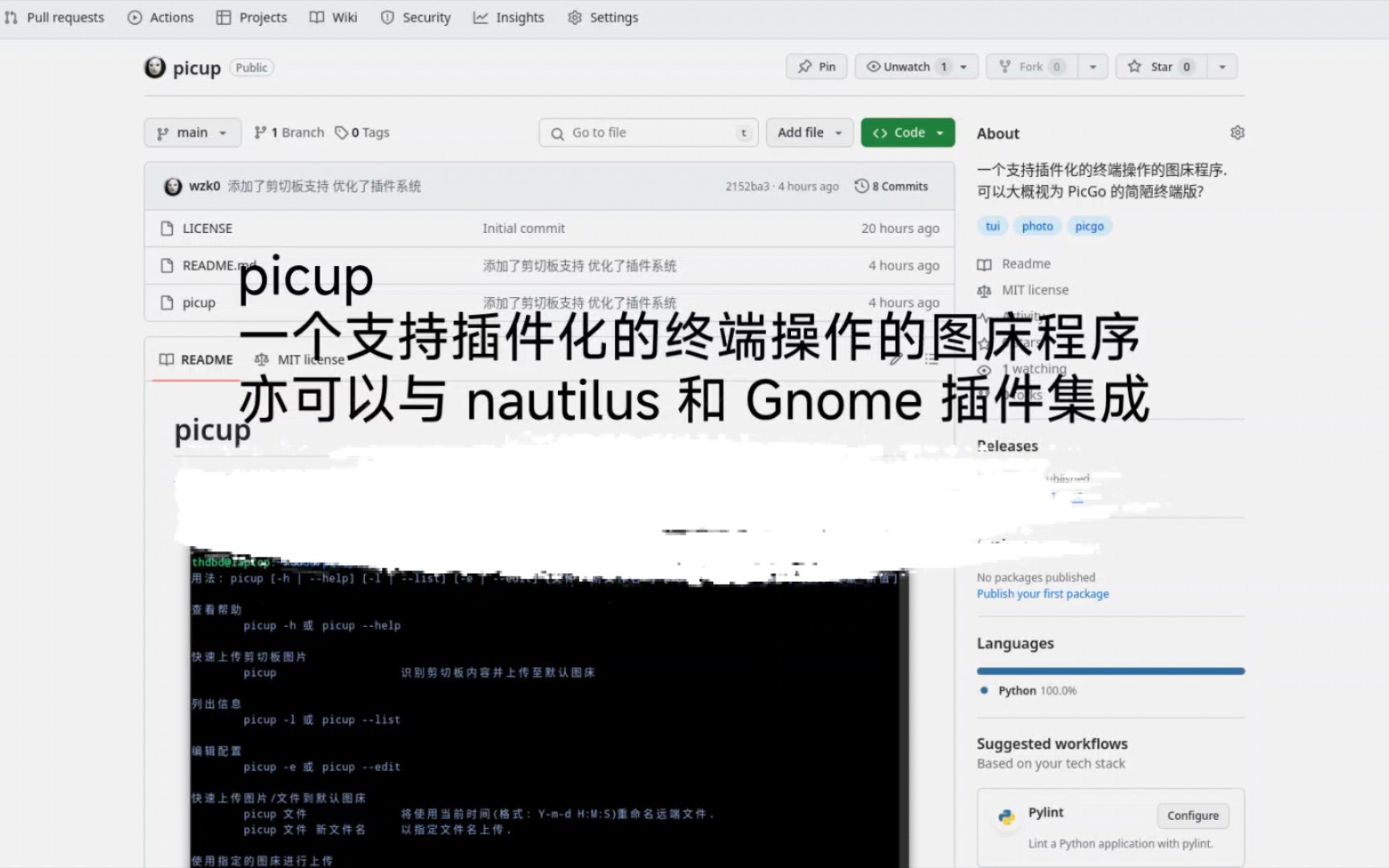Click the Pylint Python logo icon
1389x868 pixels.
tap(1006, 817)
